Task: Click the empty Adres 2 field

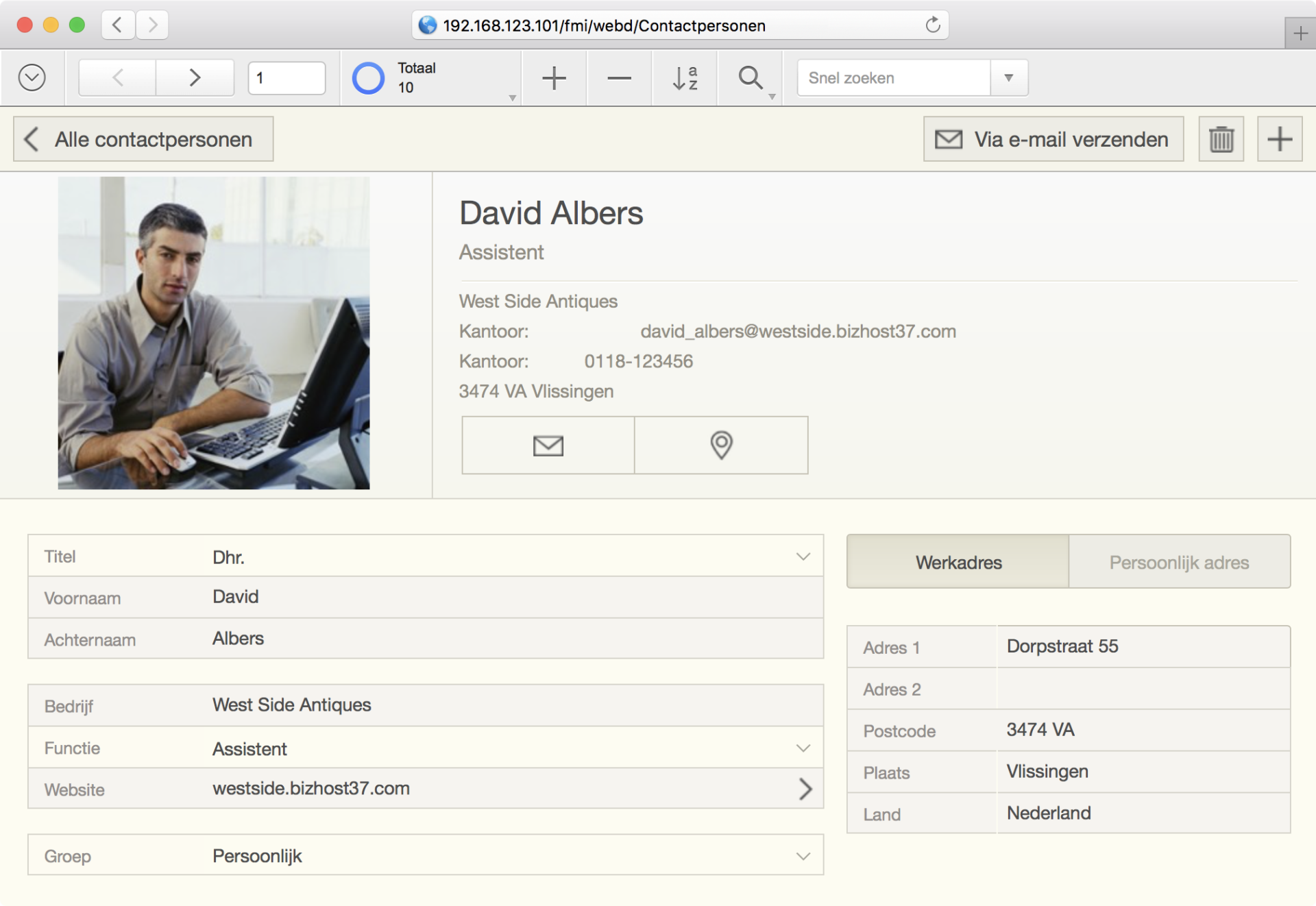Action: [1143, 689]
